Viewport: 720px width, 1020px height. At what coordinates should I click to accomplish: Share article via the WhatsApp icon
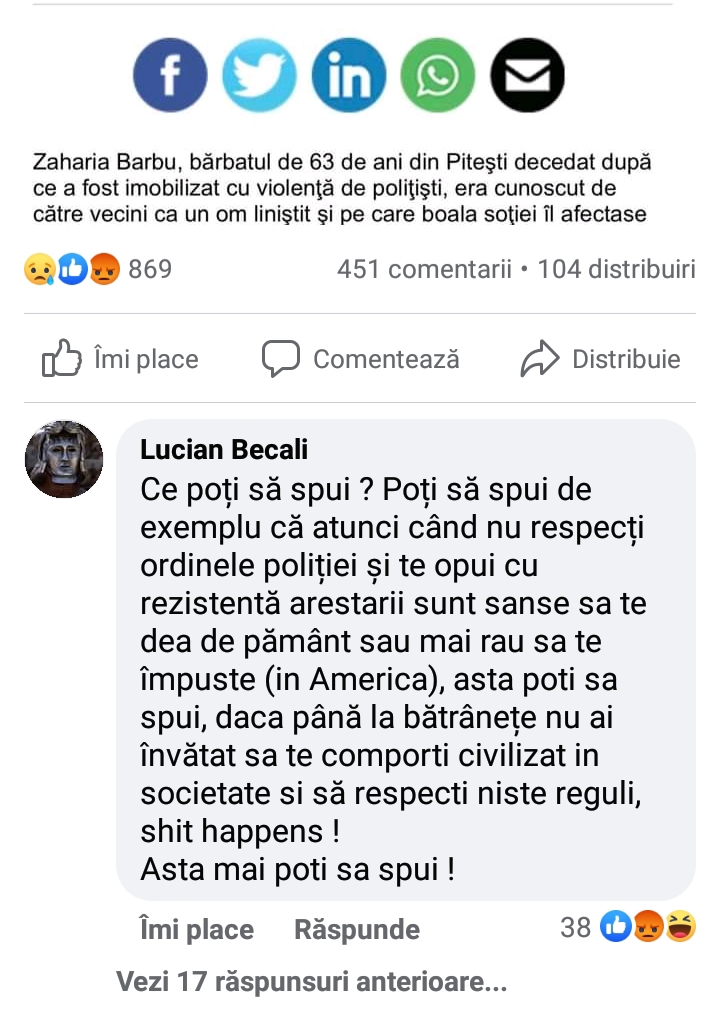tap(438, 75)
